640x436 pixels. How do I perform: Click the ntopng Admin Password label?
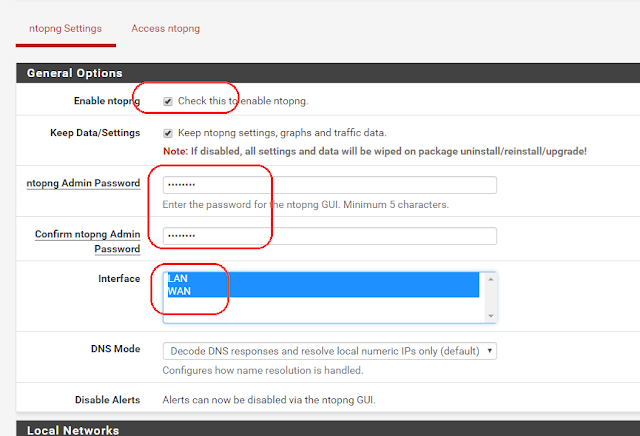[83, 183]
